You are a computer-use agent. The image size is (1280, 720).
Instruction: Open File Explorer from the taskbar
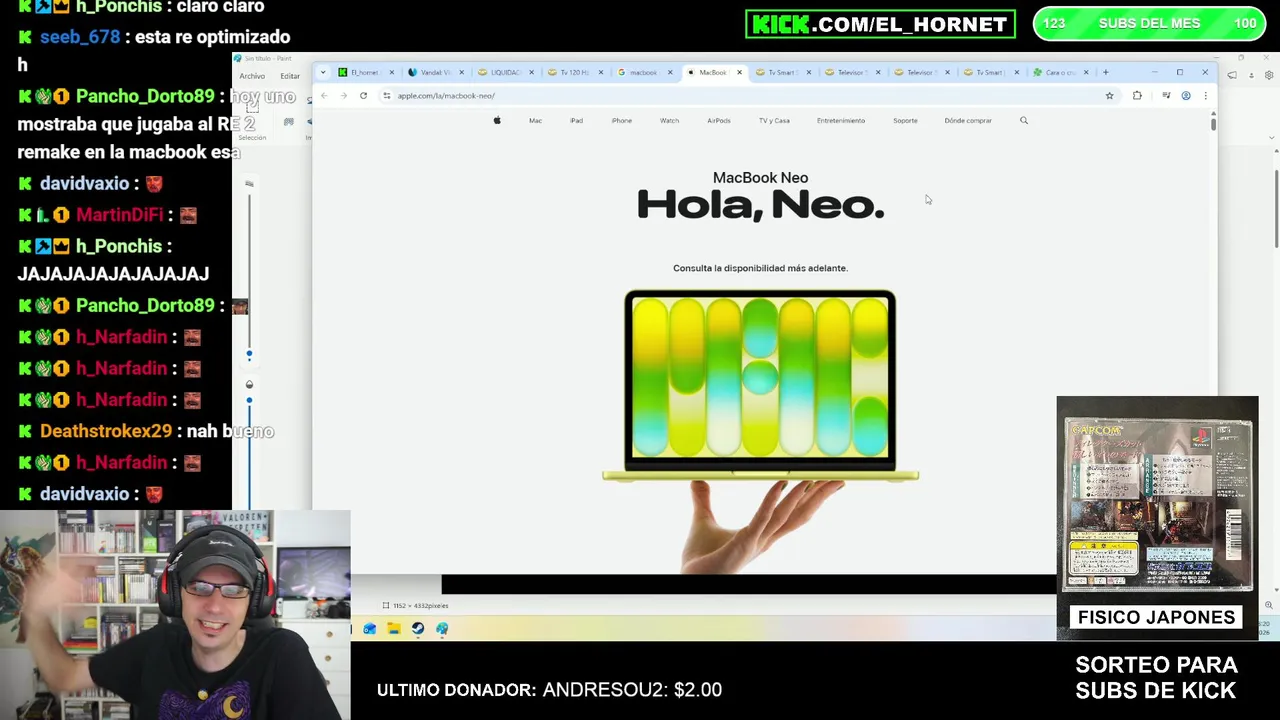(394, 629)
